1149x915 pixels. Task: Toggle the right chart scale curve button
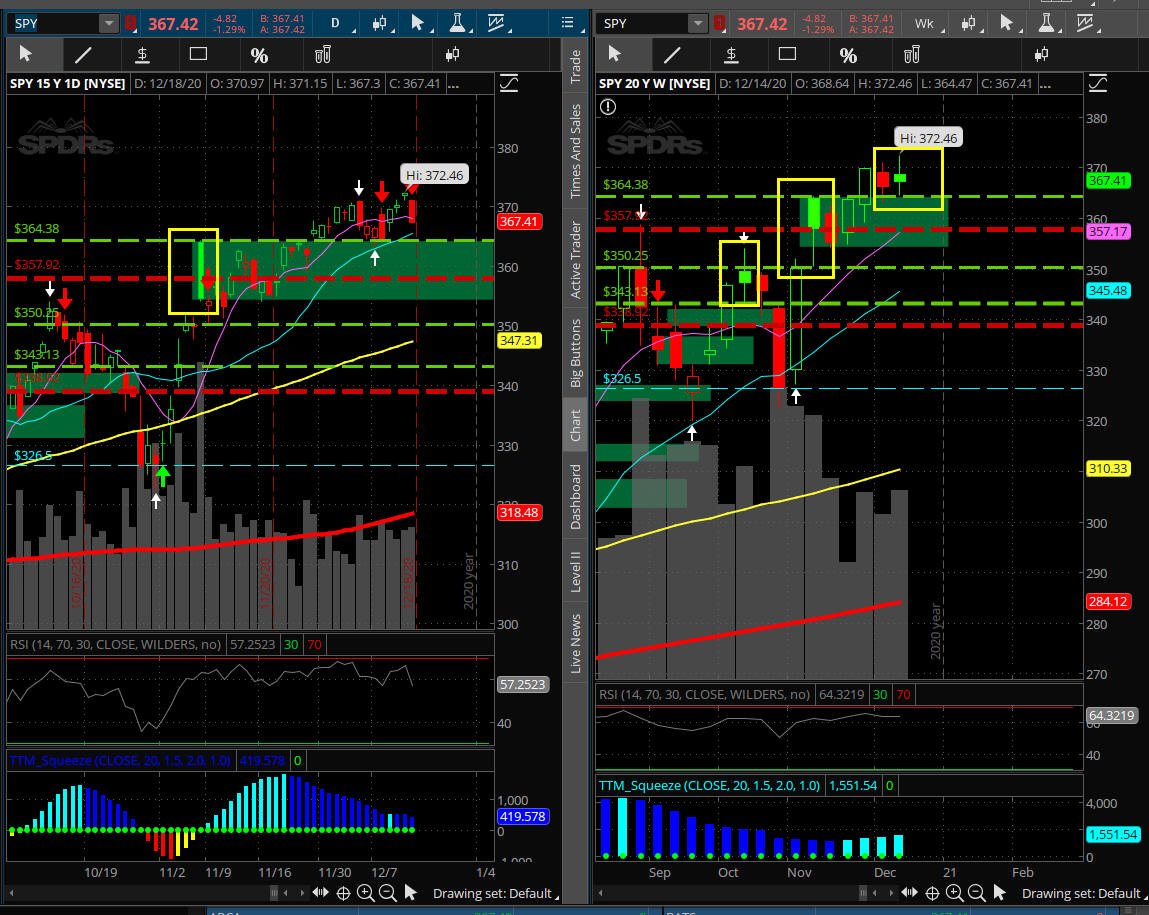[1098, 83]
